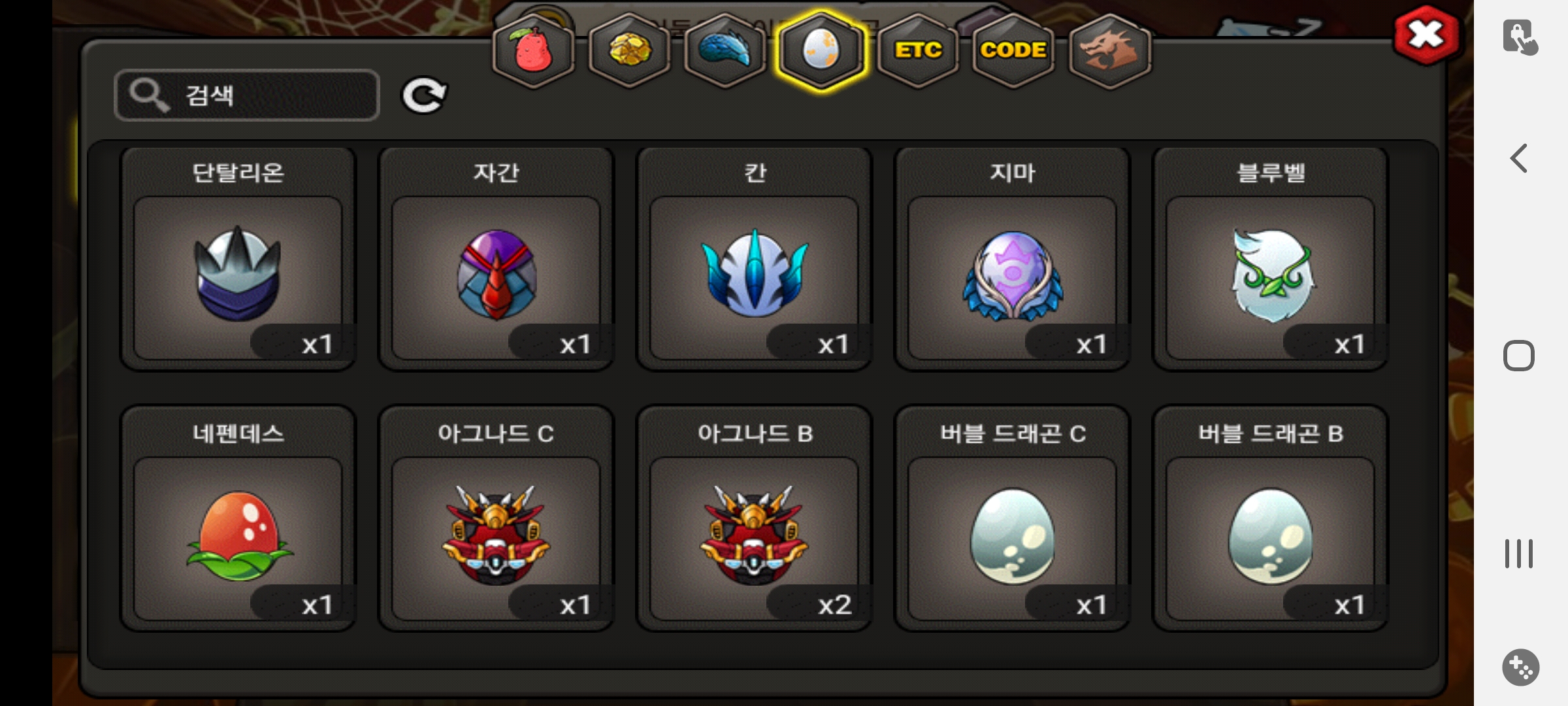
Task: Select the highlighted egg category tab
Action: pyautogui.click(x=821, y=51)
